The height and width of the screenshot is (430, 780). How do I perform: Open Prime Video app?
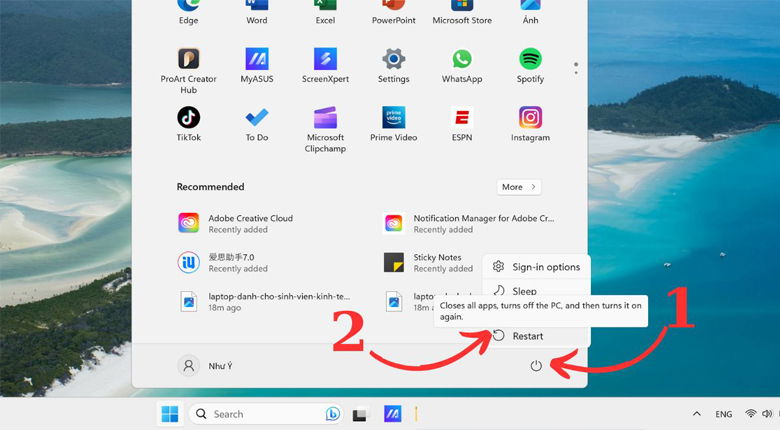393,118
